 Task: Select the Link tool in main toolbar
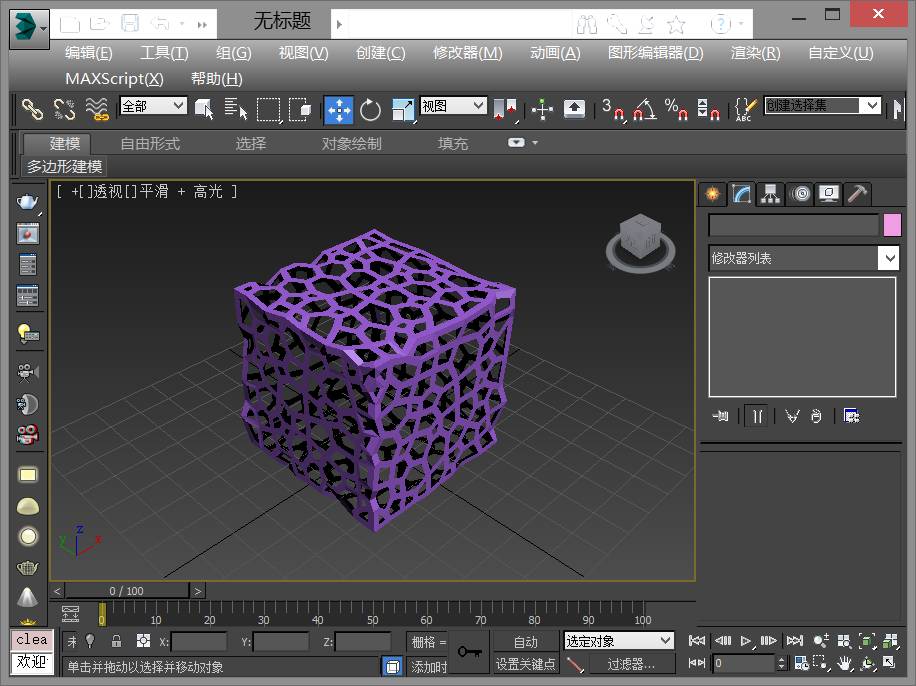[32, 109]
